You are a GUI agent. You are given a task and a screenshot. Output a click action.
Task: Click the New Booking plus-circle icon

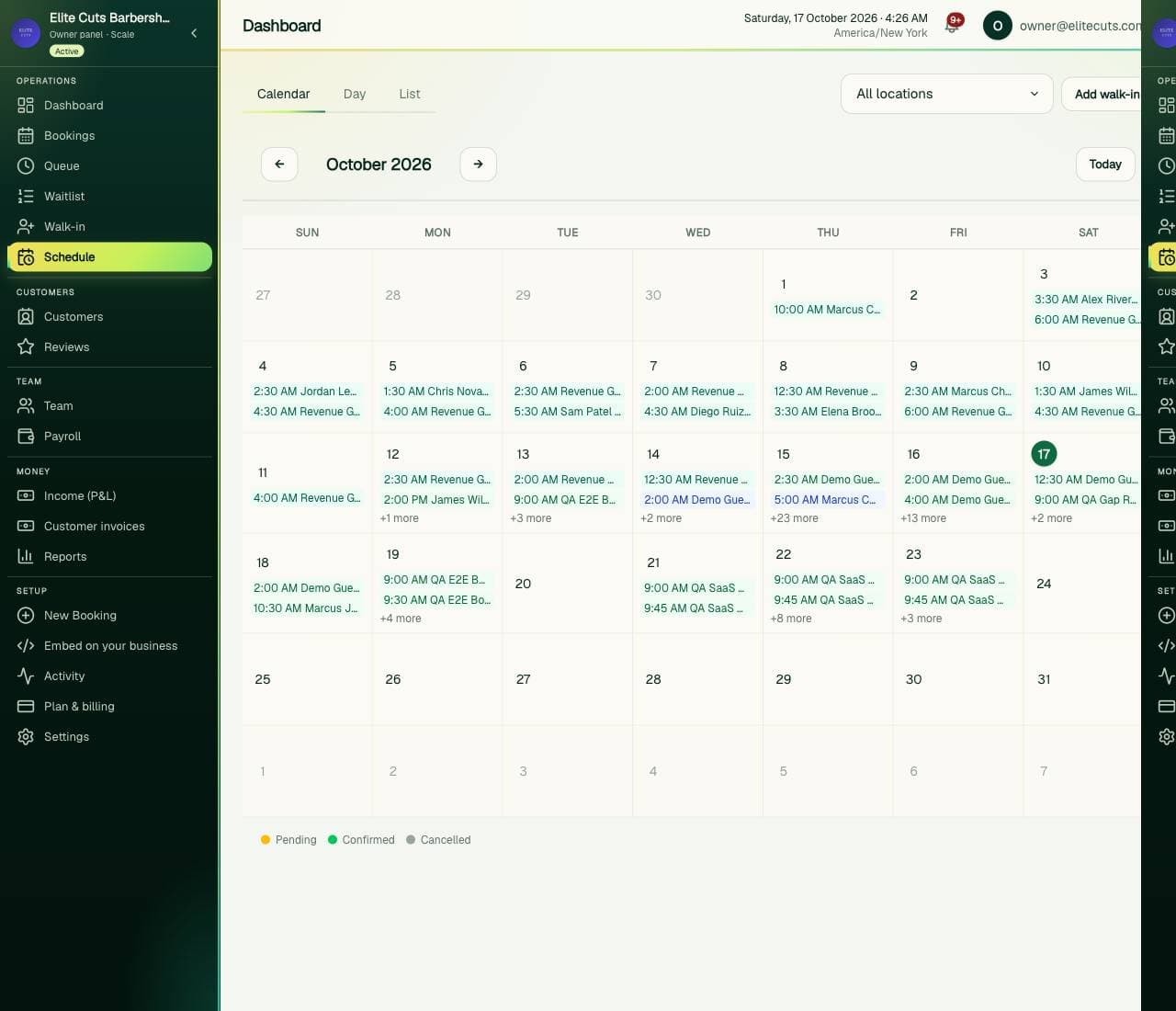(x=26, y=616)
